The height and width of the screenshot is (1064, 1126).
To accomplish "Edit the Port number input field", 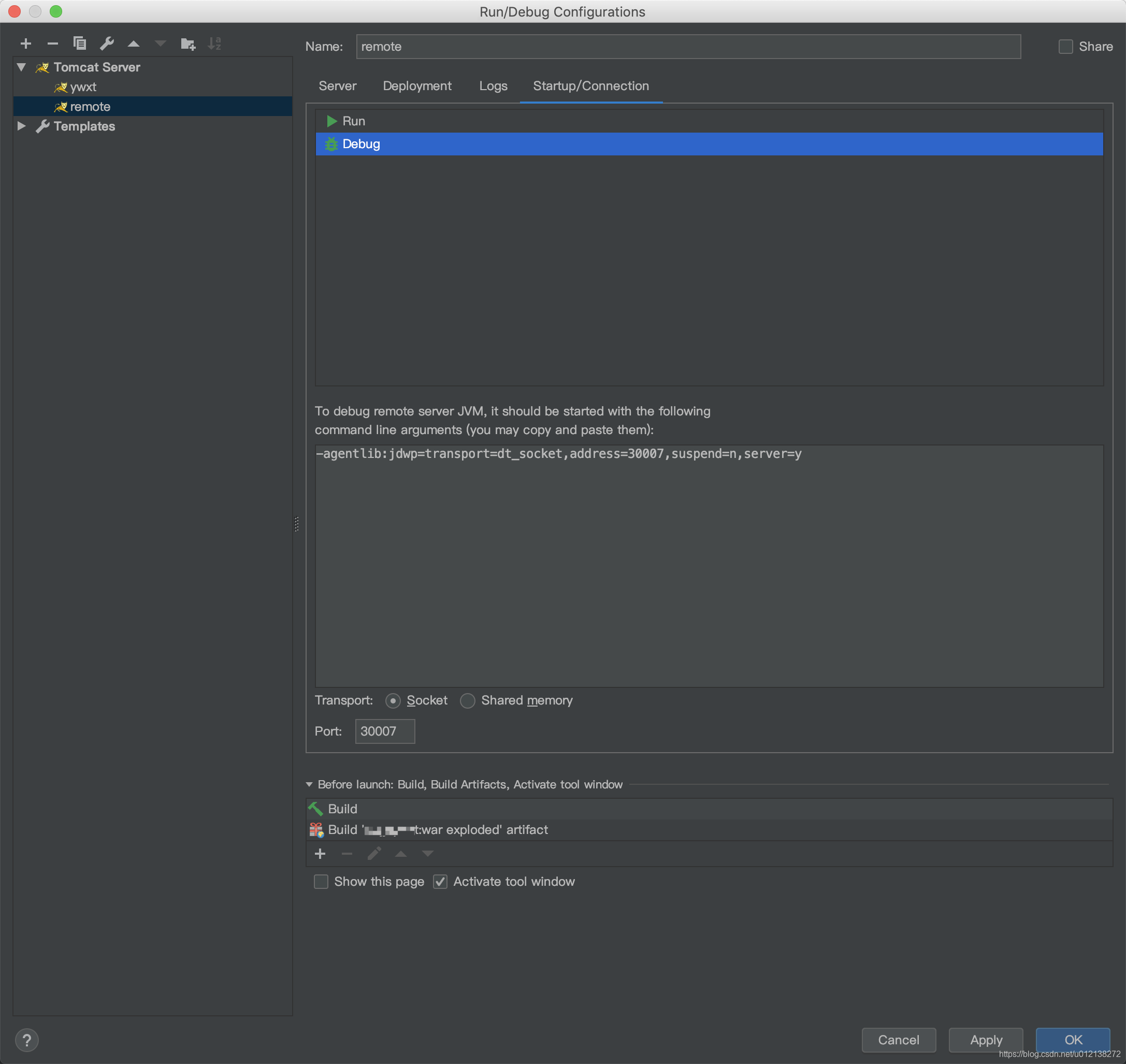I will coord(384,731).
